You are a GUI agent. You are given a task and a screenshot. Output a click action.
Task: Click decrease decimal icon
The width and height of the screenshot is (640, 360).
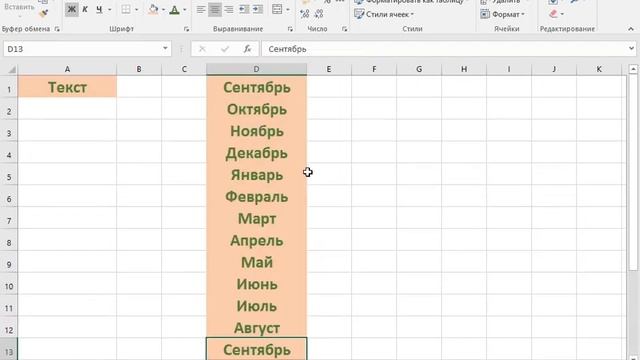(x=319, y=14)
